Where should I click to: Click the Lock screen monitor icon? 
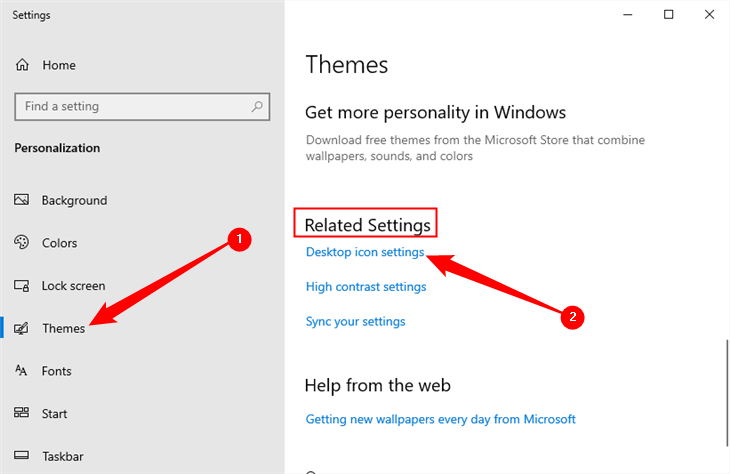(x=22, y=286)
